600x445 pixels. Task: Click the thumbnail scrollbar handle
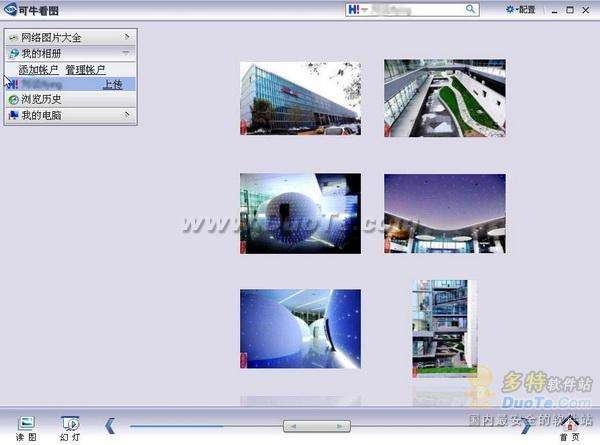[316, 426]
